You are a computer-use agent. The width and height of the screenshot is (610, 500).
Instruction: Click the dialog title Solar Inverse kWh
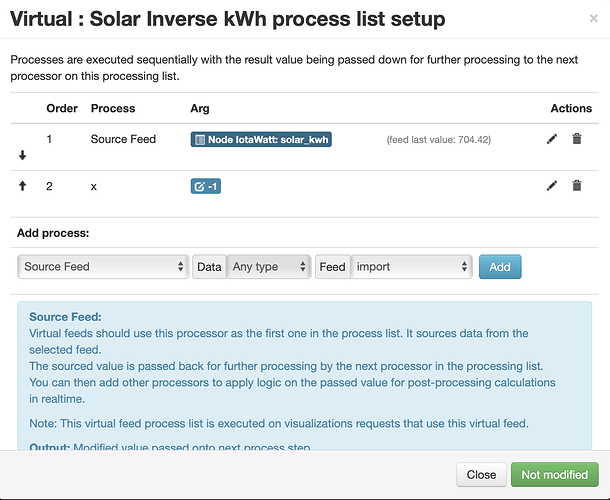coord(228,19)
